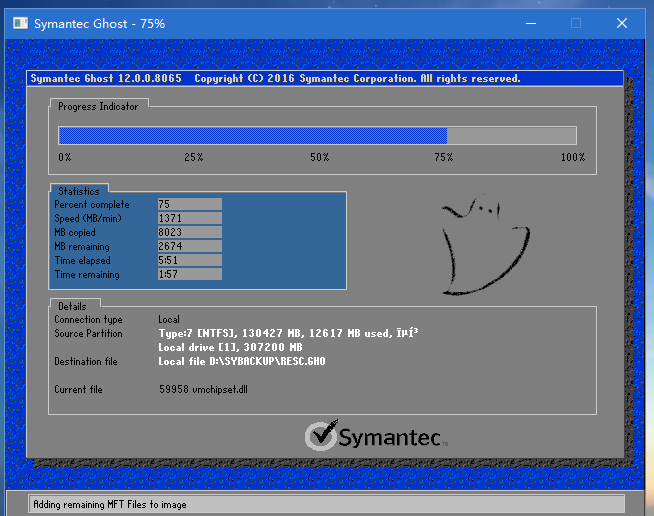
Task: Click the Adding remaining MFT Files status bar
Action: (x=327, y=504)
